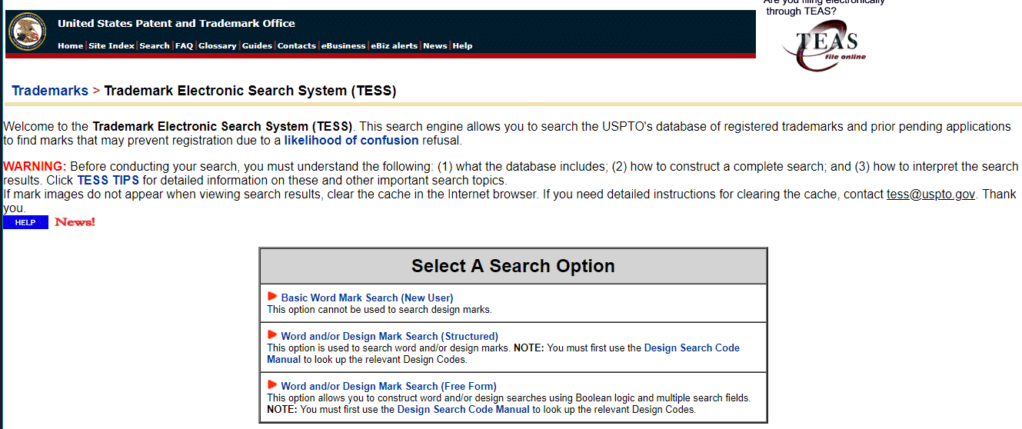
Task: Click the Trademarks breadcrumb link
Action: 49,91
